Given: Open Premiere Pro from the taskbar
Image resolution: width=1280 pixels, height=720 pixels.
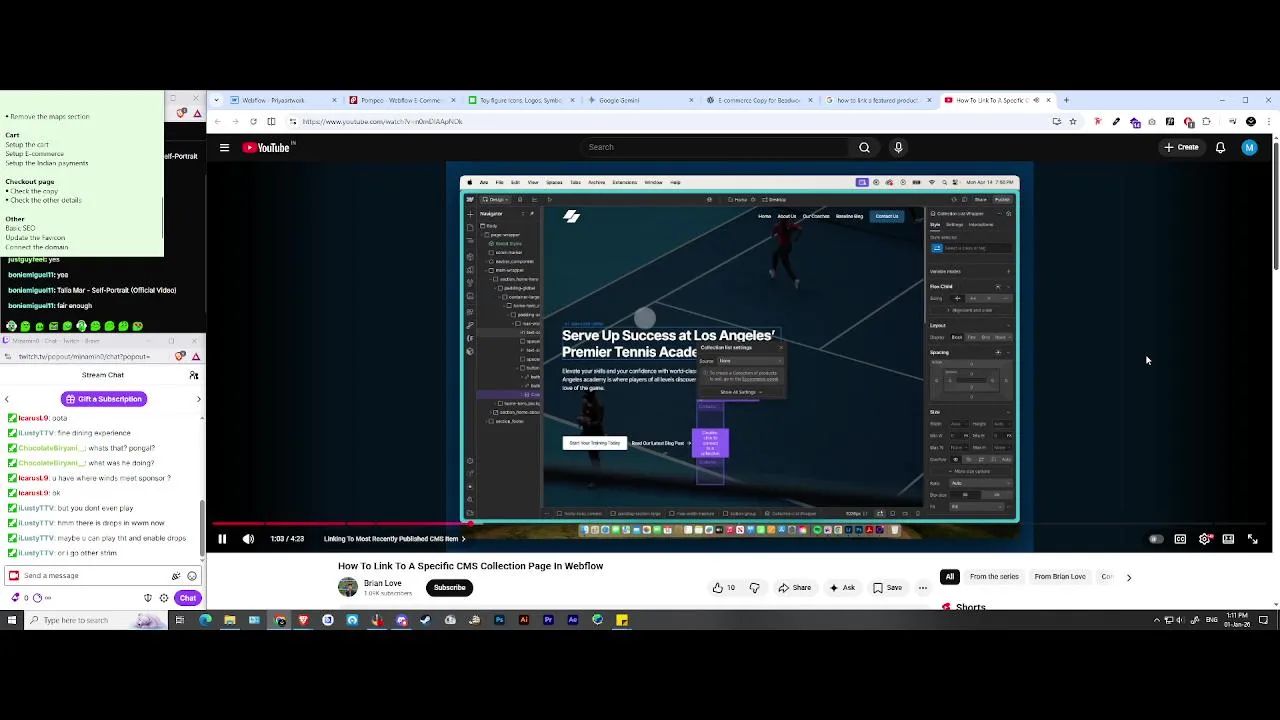Looking at the screenshot, I should 548,620.
